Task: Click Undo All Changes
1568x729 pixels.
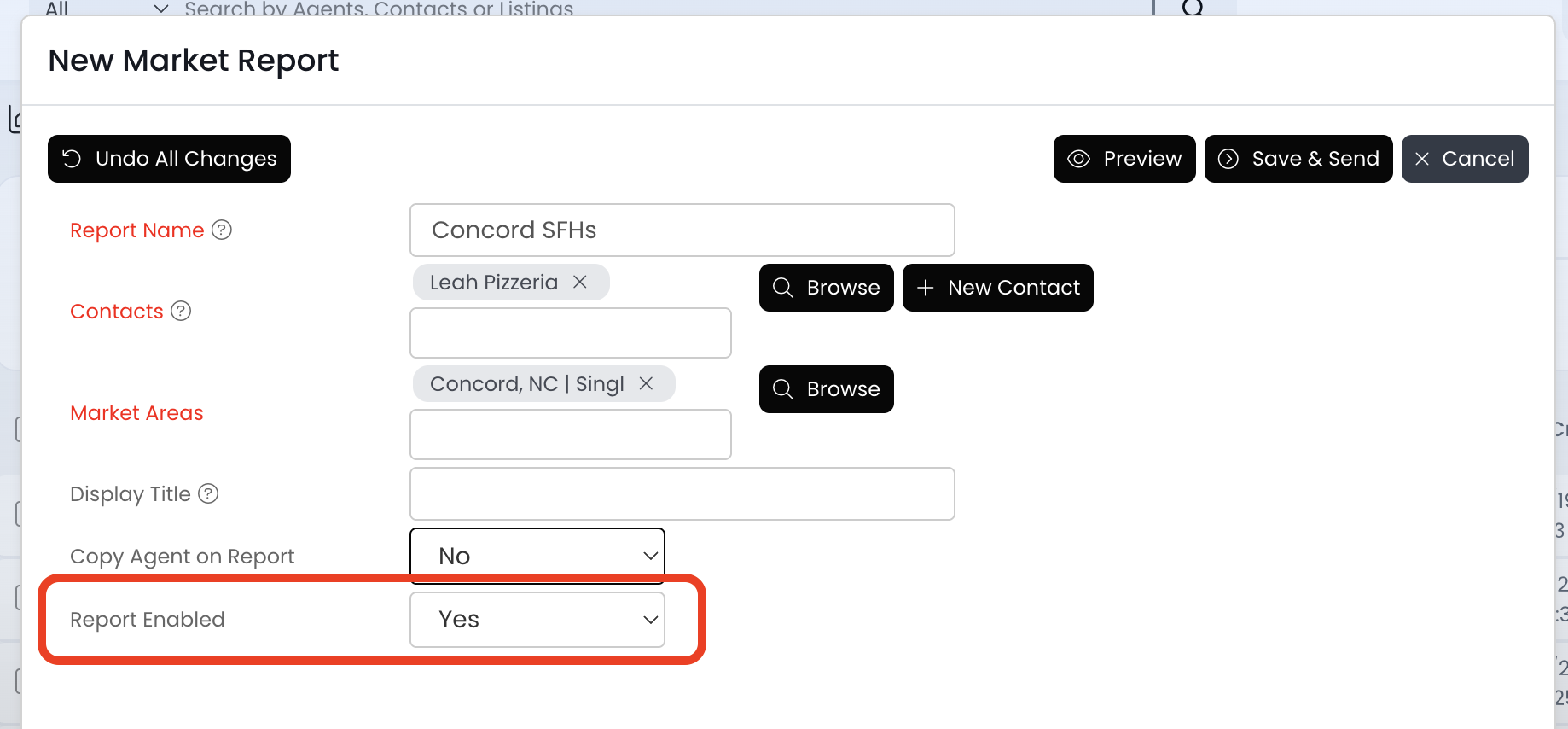Action: point(169,159)
